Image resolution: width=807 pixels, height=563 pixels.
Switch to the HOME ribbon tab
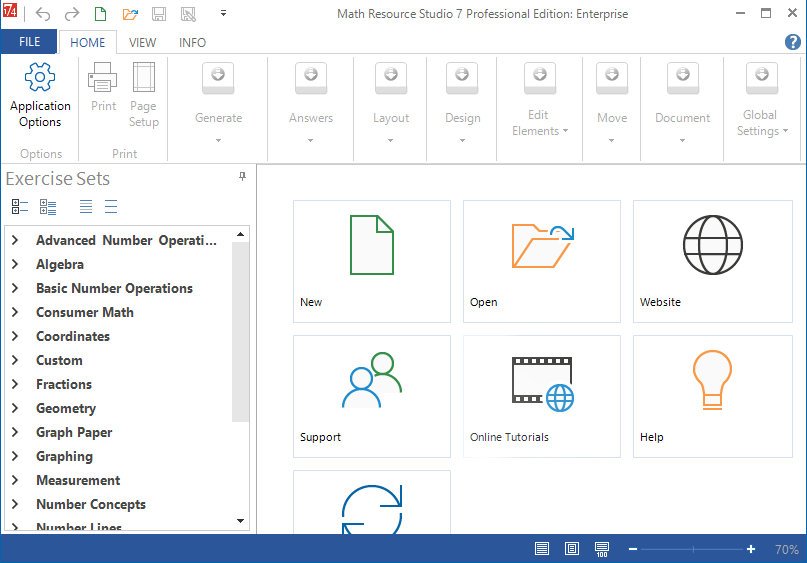pos(87,42)
